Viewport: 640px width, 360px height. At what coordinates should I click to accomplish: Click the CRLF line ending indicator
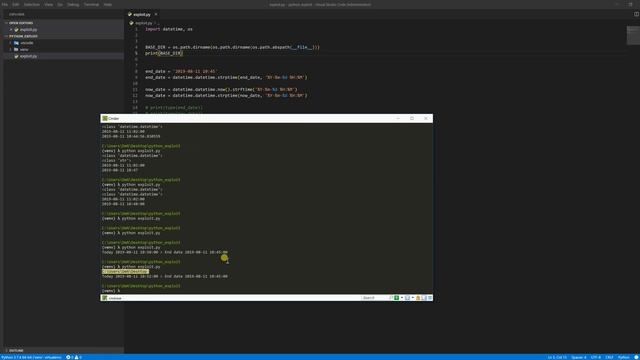click(609, 357)
